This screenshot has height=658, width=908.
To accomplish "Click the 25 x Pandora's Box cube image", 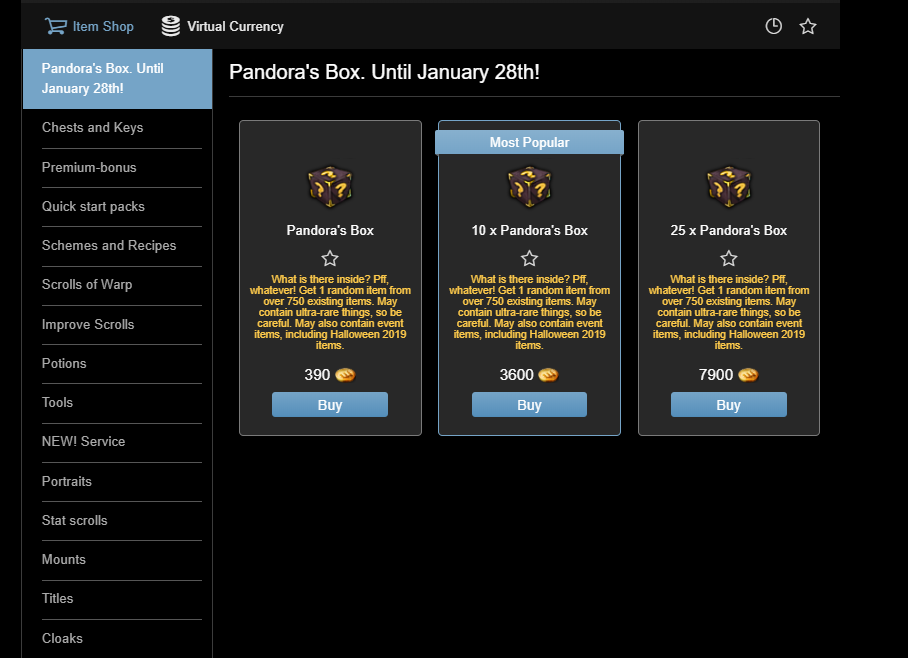I will coord(728,187).
